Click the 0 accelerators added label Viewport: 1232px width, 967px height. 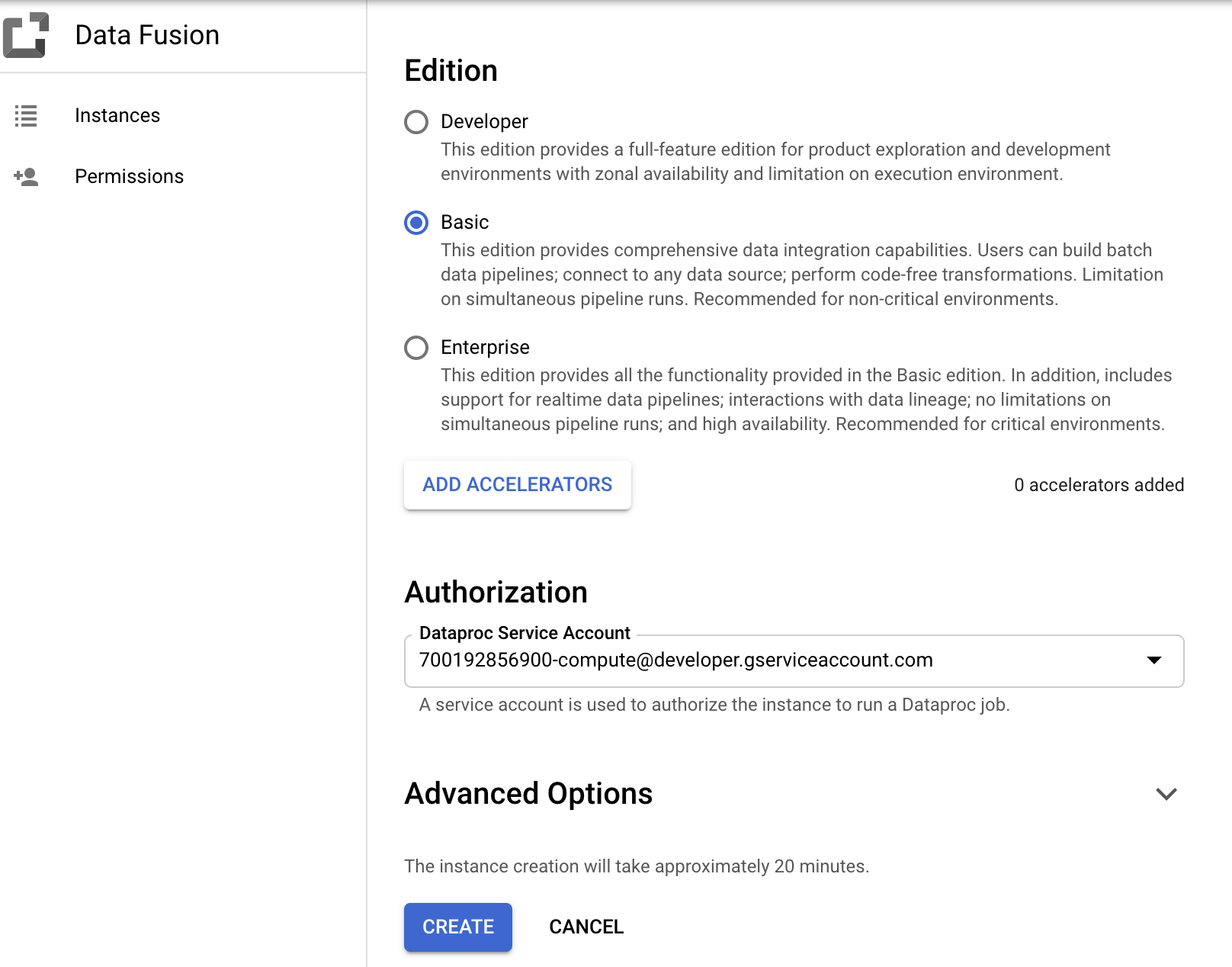coord(1098,484)
